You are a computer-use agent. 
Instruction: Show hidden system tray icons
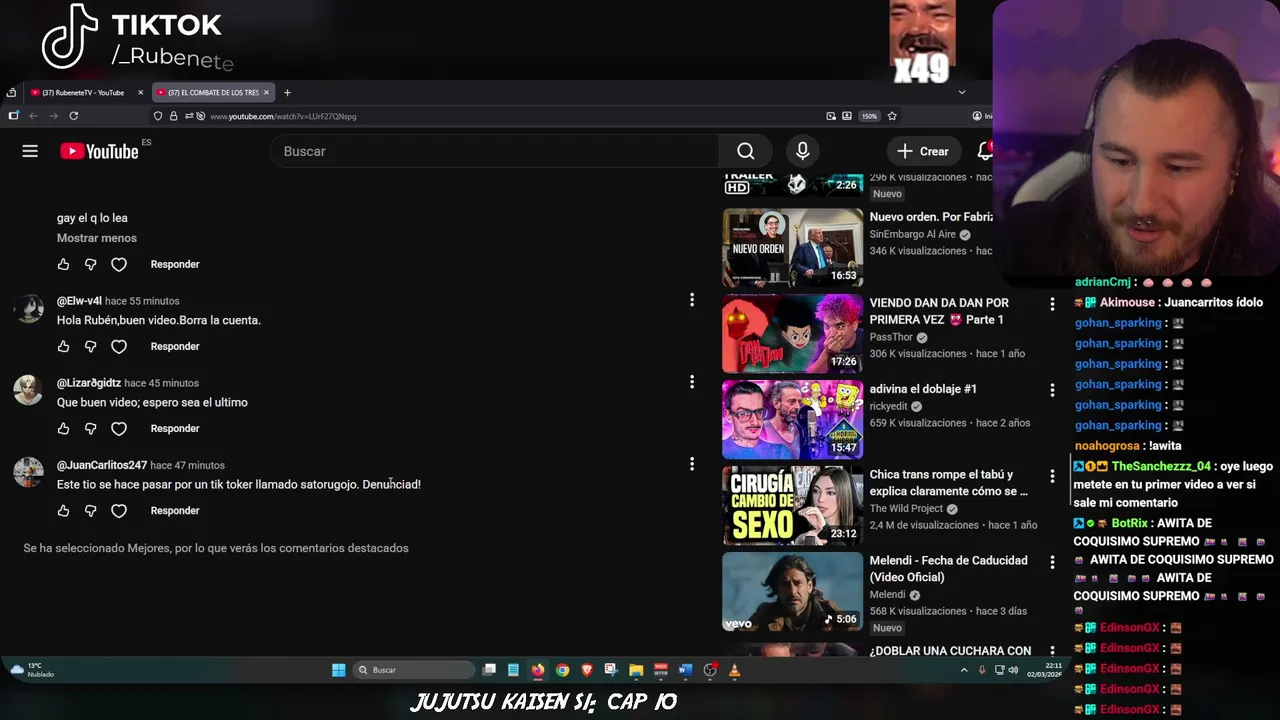pyautogui.click(x=964, y=670)
